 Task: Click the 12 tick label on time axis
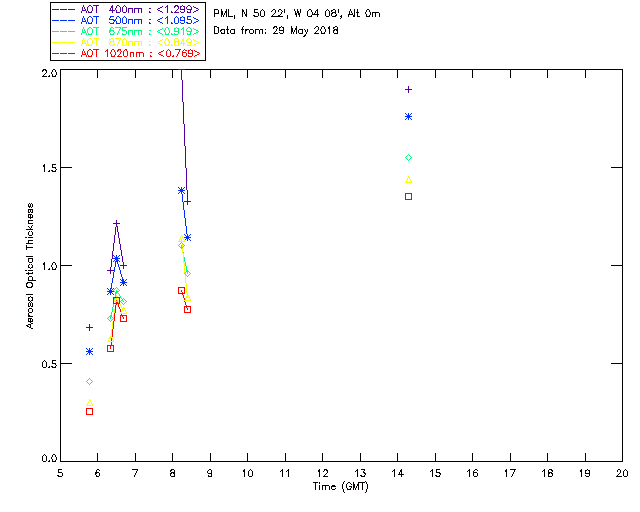pos(322,472)
